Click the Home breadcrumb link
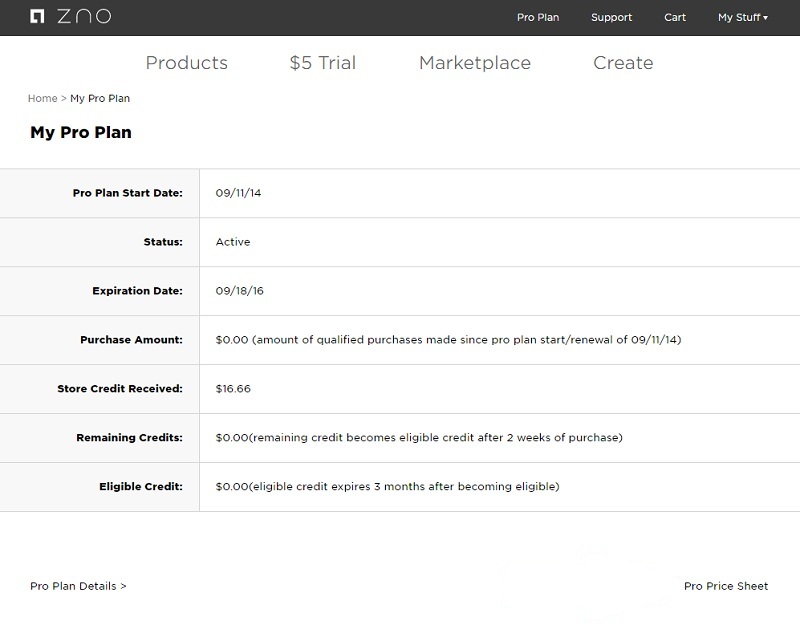 pos(42,98)
